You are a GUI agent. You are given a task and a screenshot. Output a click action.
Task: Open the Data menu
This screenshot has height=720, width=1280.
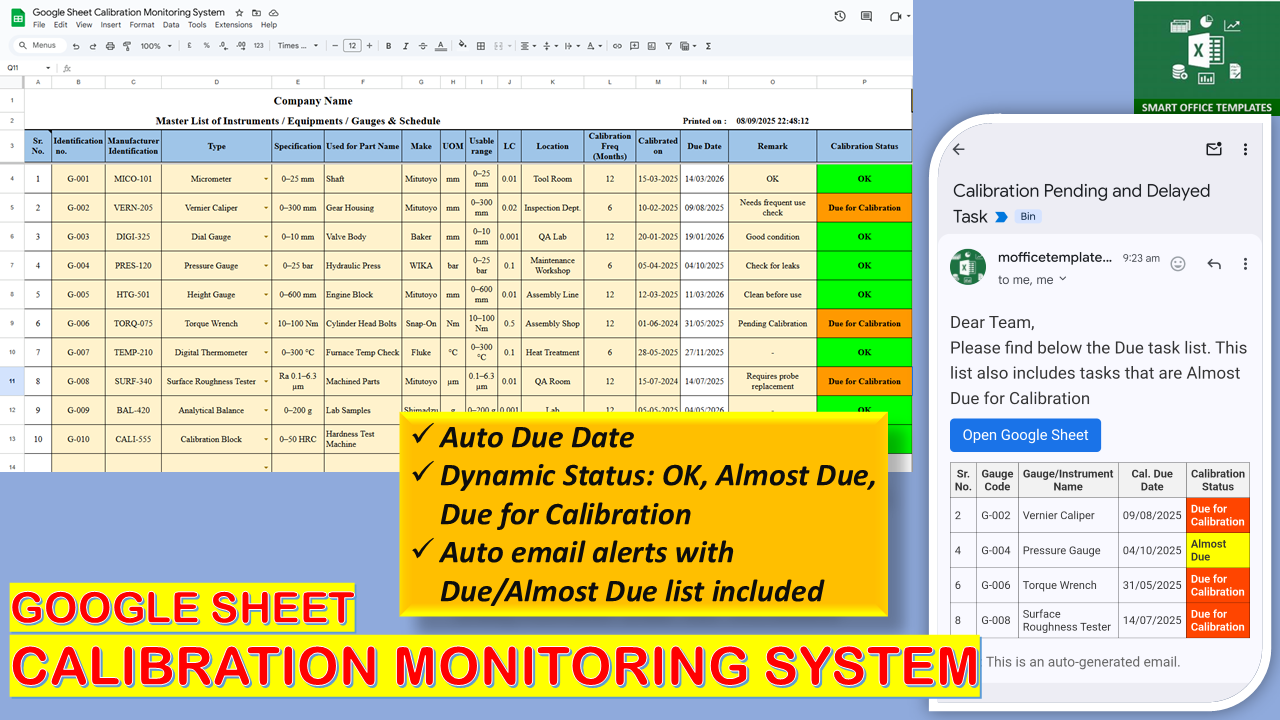171,25
